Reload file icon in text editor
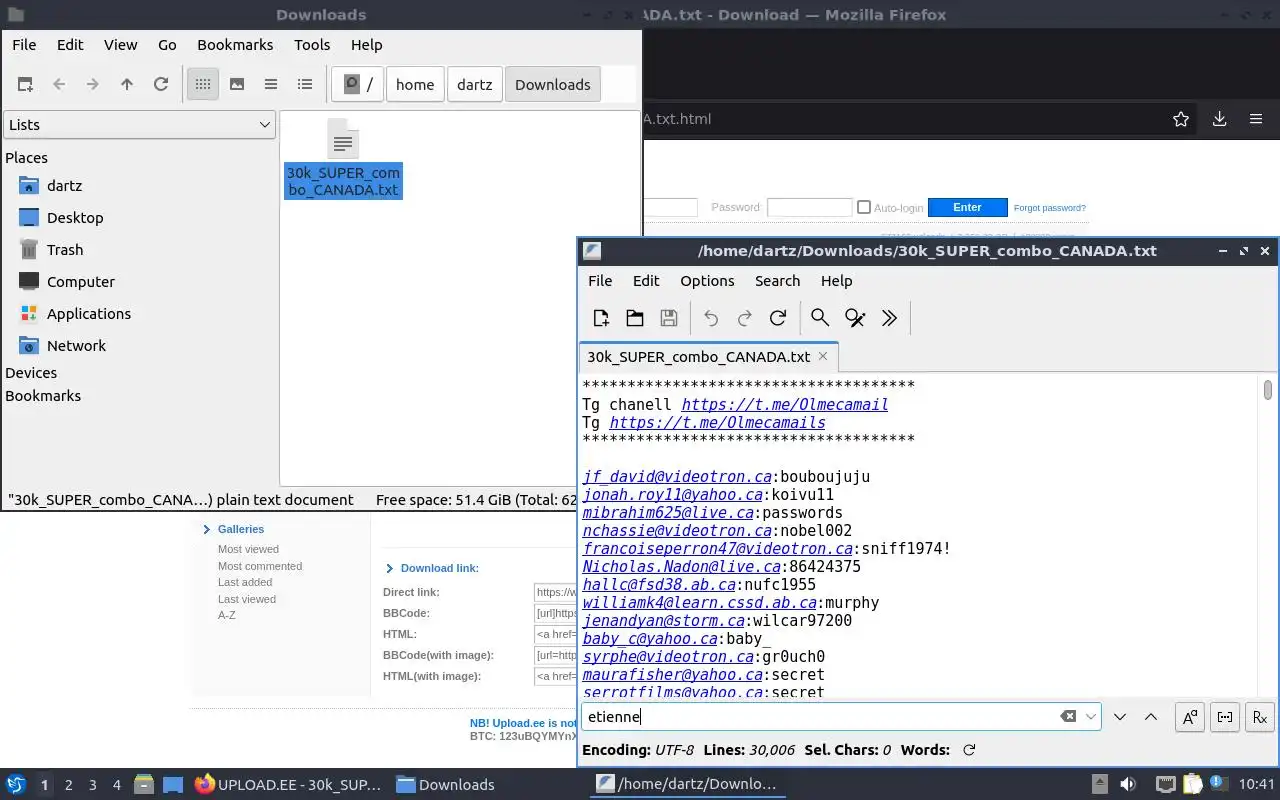 click(778, 318)
